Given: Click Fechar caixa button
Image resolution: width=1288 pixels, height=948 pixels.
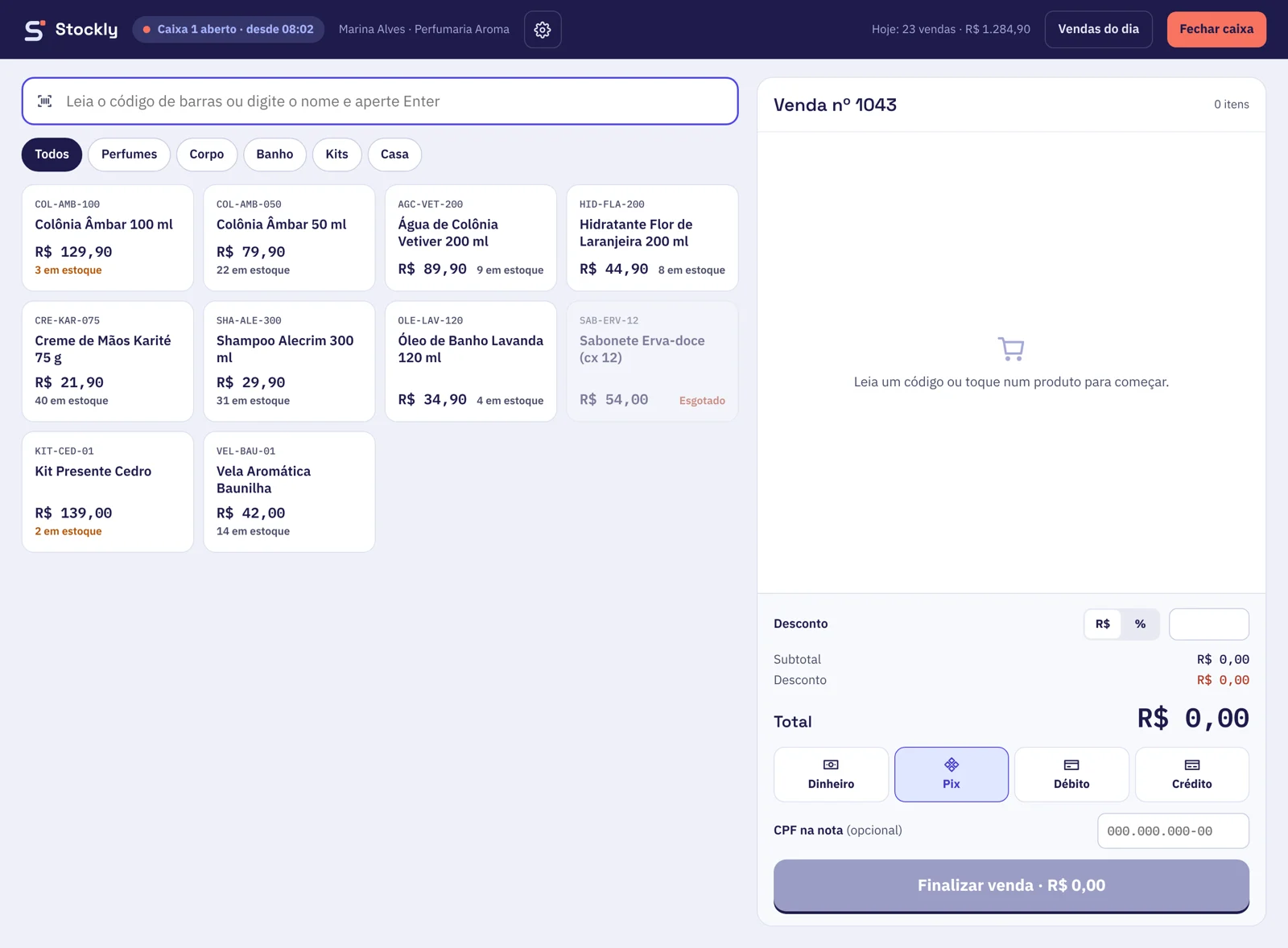Looking at the screenshot, I should click(x=1216, y=30).
